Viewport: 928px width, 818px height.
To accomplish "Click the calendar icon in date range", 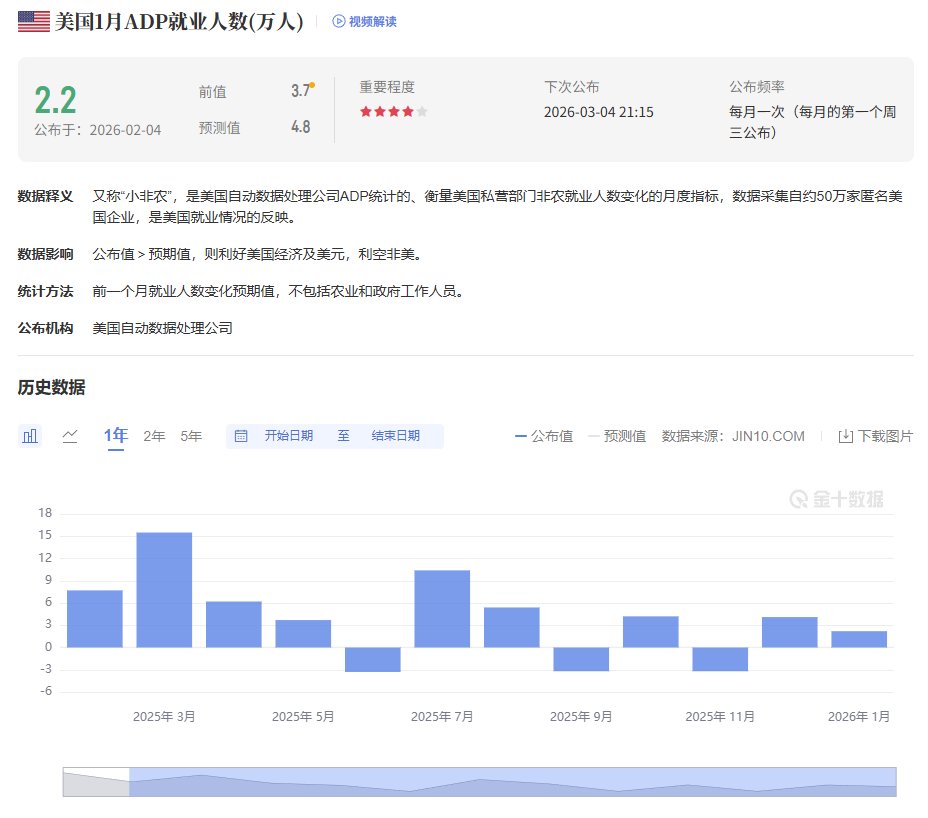I will coord(241,436).
